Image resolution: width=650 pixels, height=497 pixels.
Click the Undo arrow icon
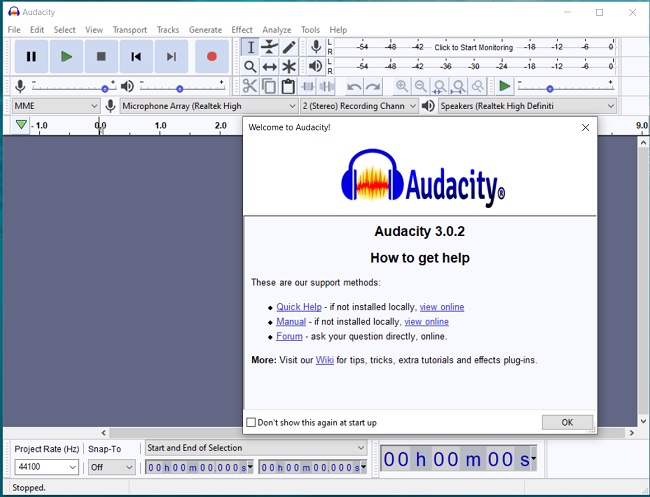pos(354,86)
